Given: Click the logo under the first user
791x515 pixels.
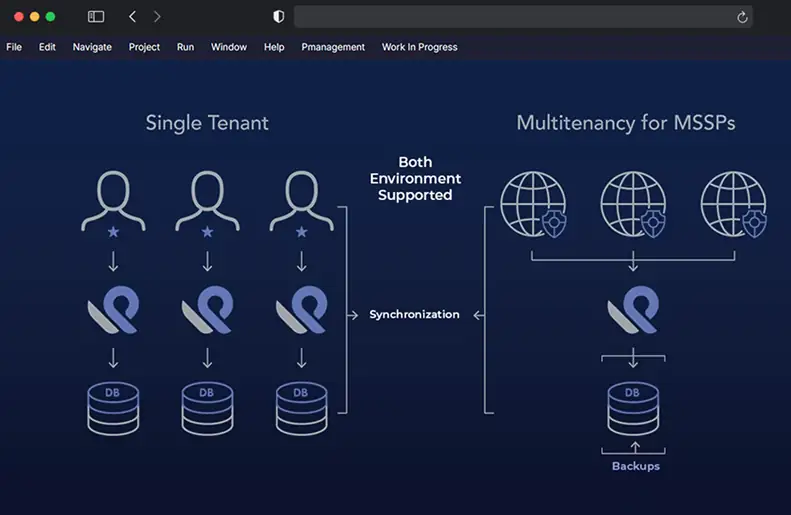Looking at the screenshot, I should click(x=114, y=310).
